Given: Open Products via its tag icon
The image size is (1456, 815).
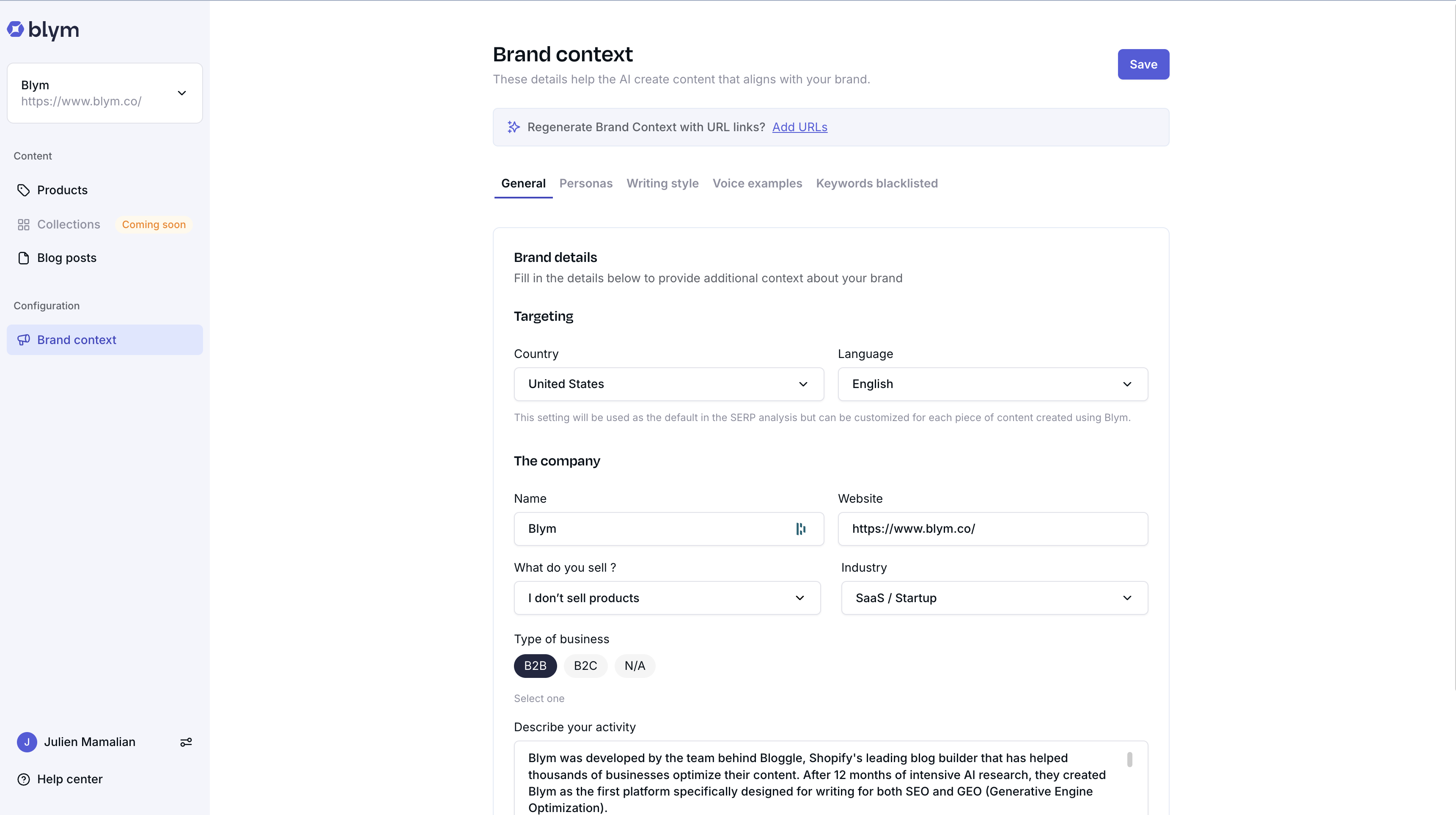Looking at the screenshot, I should coord(23,190).
